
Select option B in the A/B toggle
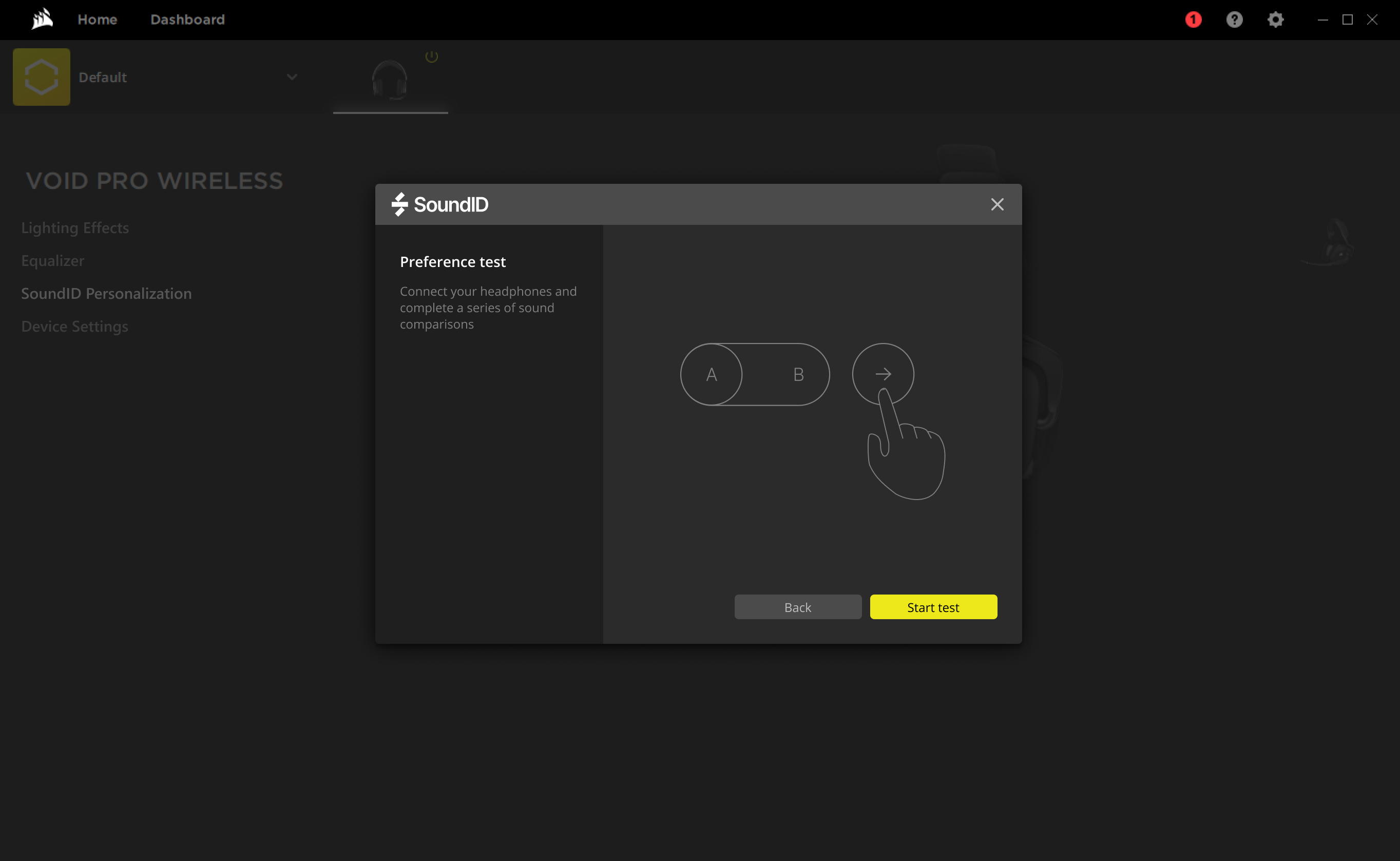click(798, 374)
